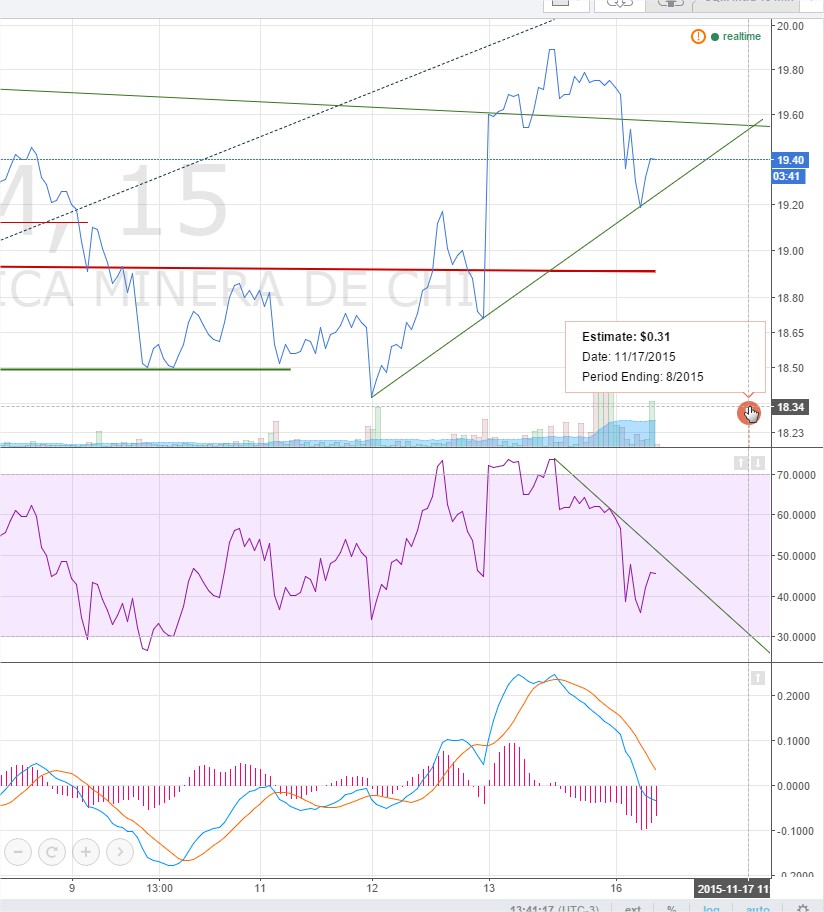The height and width of the screenshot is (912, 824).
Task: Click the earnings marker circle at 18.34
Action: pyautogui.click(x=748, y=413)
